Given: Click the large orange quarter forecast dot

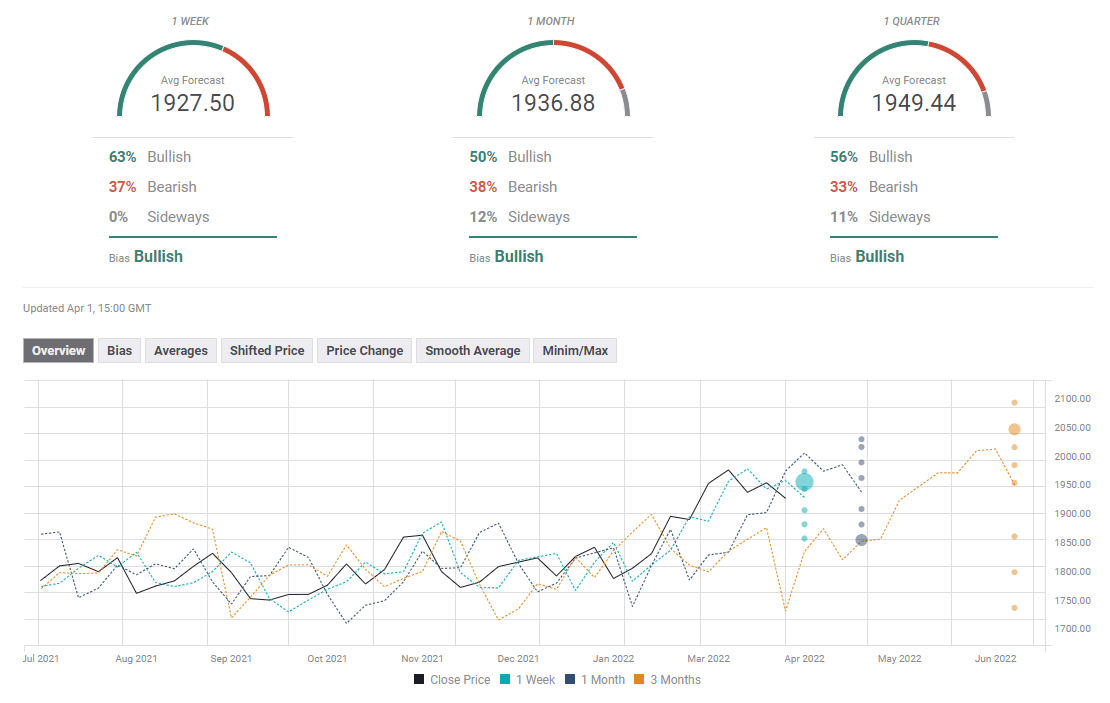Looking at the screenshot, I should pos(1014,430).
